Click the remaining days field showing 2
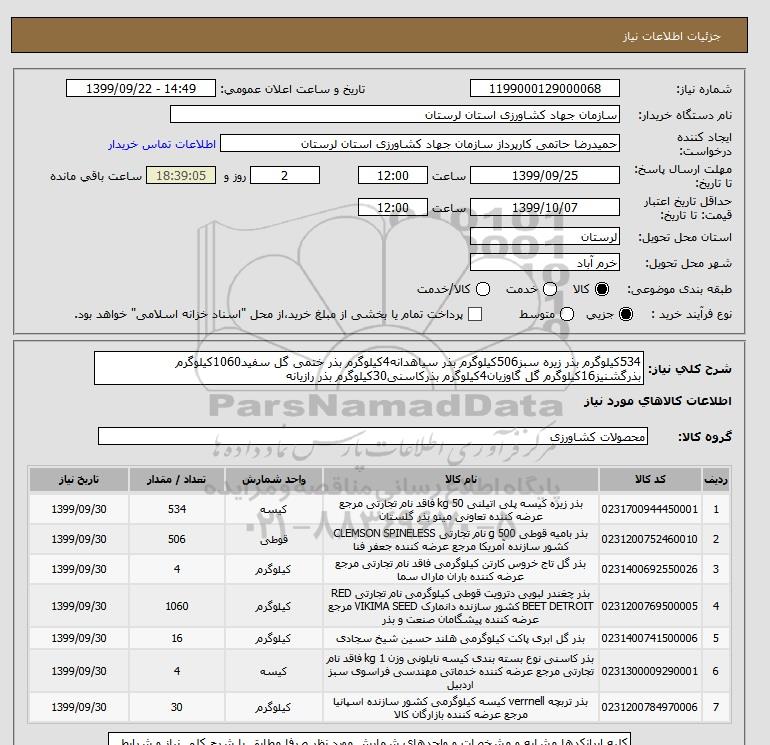The height and width of the screenshot is (745, 770). pyautogui.click(x=285, y=175)
